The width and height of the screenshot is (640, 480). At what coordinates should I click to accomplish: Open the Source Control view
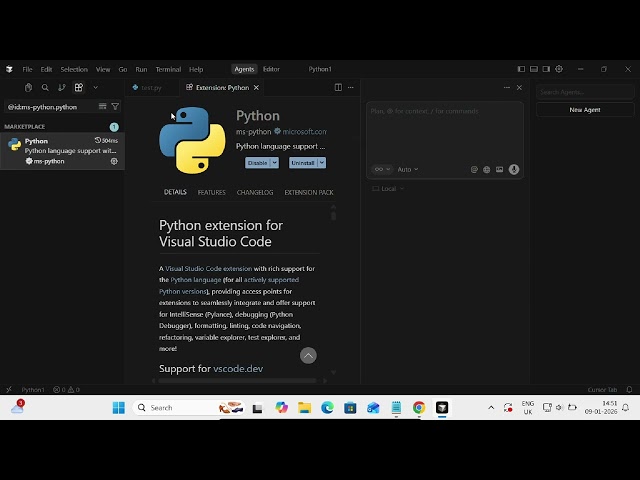tap(62, 87)
